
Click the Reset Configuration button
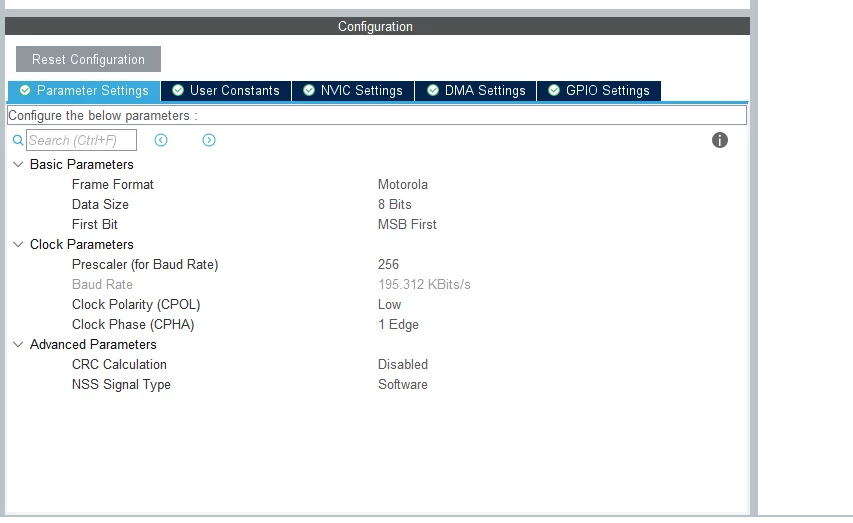pyautogui.click(x=88, y=59)
